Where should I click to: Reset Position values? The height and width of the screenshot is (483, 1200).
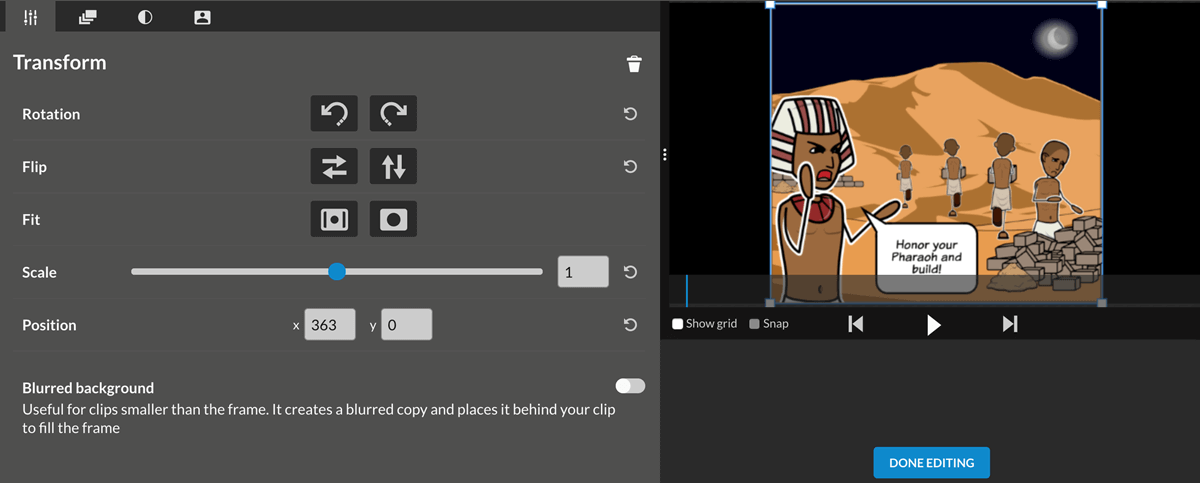pyautogui.click(x=630, y=325)
